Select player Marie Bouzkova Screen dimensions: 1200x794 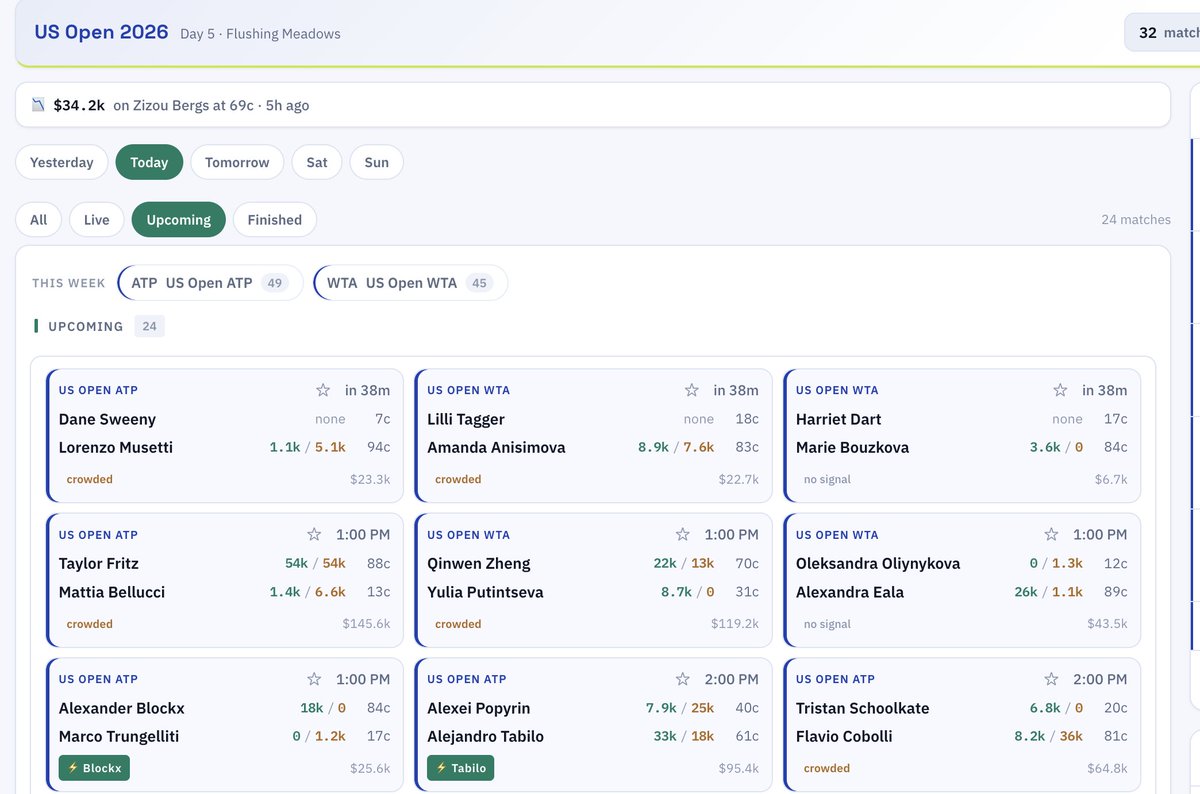tap(853, 447)
